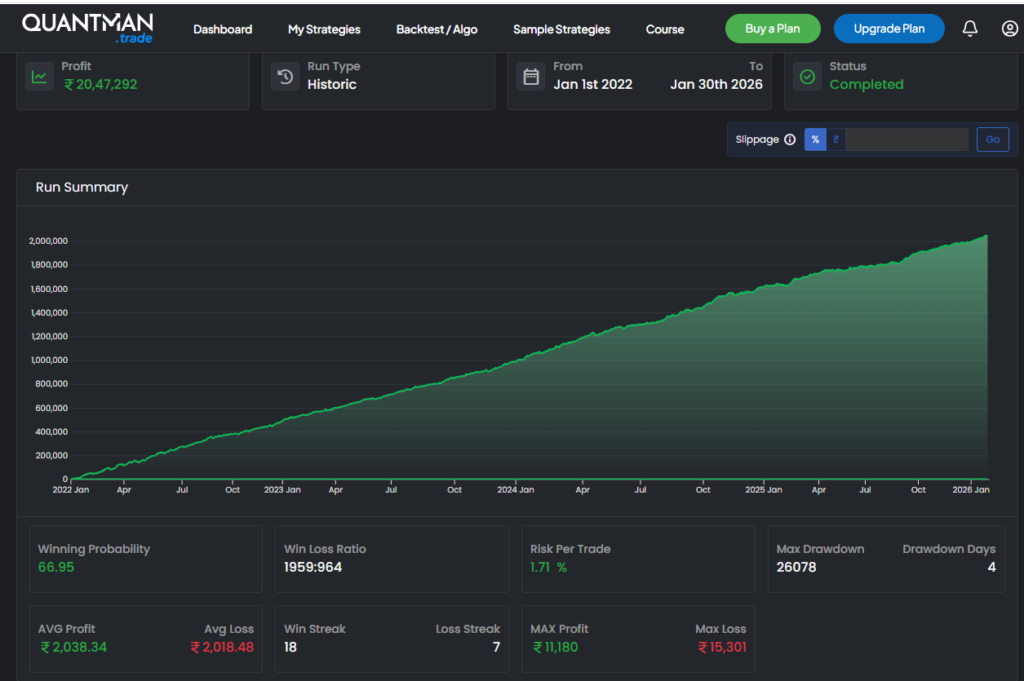Click the Profit chart icon

tap(40, 77)
